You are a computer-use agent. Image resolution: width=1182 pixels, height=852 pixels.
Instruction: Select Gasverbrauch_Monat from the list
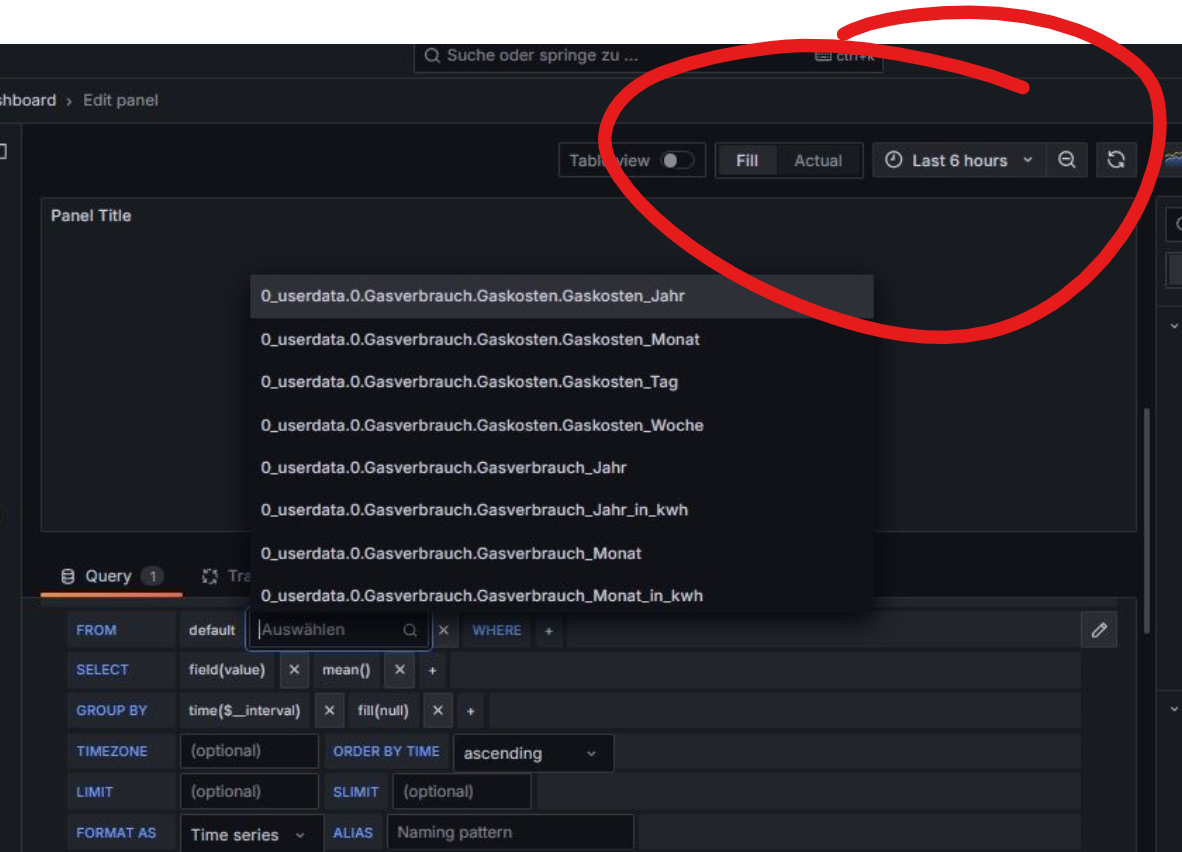pos(562,553)
